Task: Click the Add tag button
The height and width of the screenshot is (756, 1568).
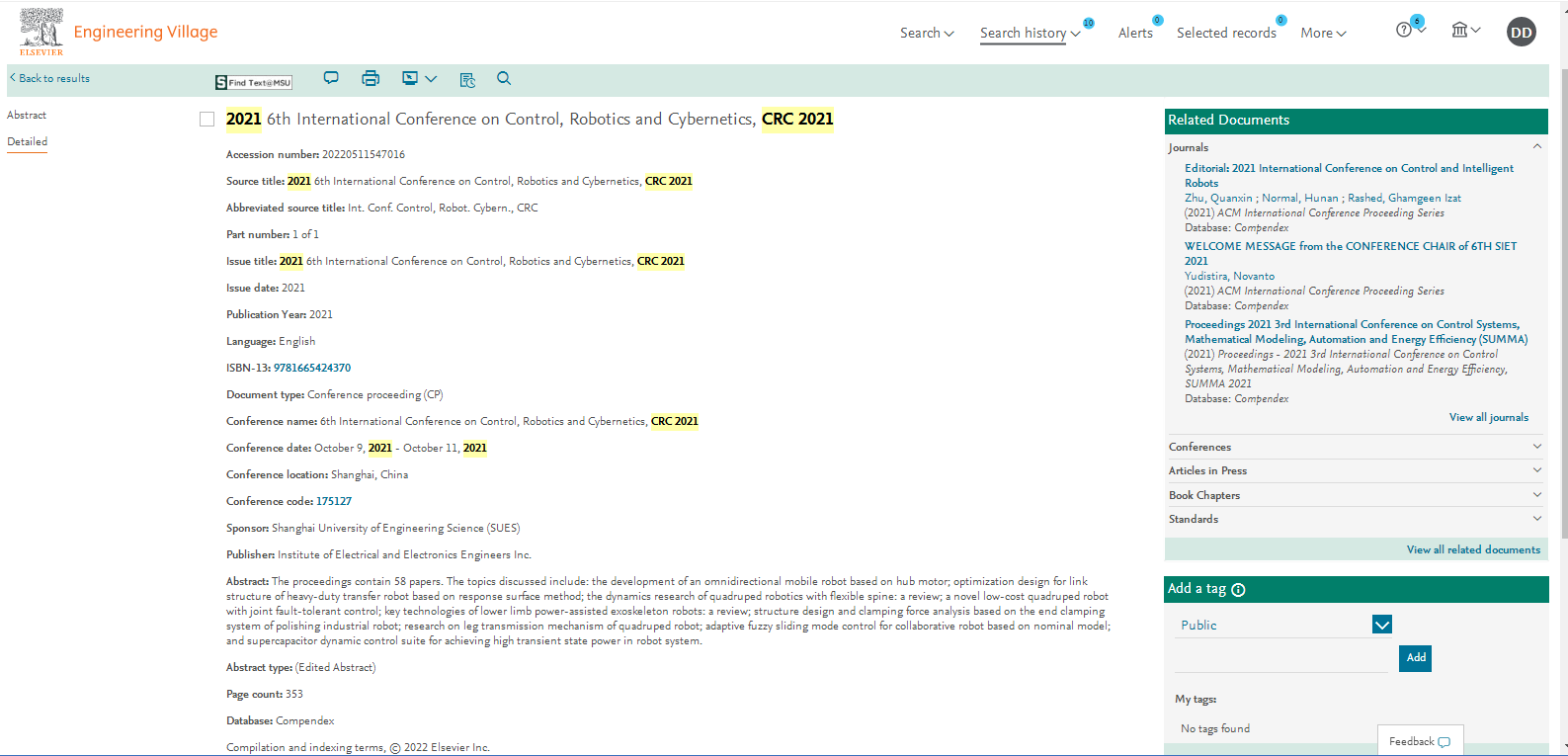Action: [1416, 657]
